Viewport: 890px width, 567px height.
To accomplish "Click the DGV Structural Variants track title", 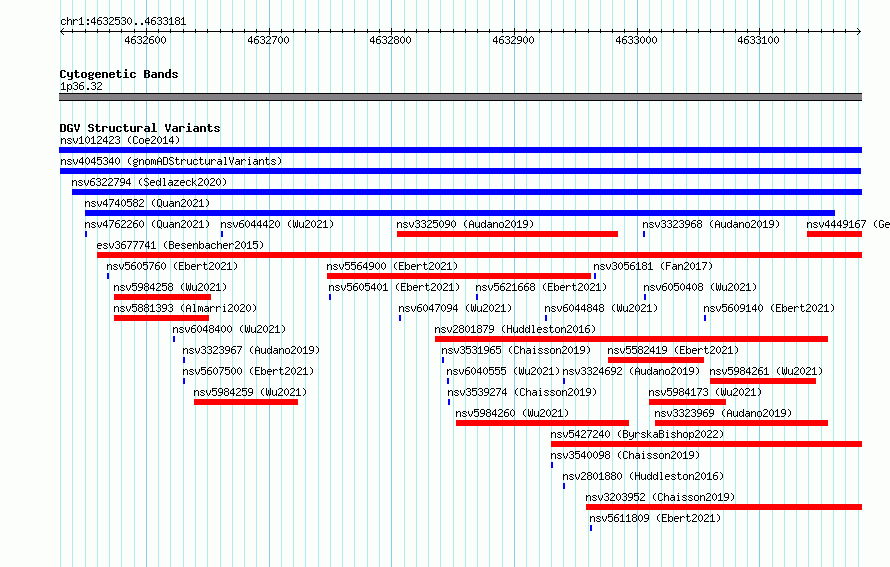I will 140,128.
